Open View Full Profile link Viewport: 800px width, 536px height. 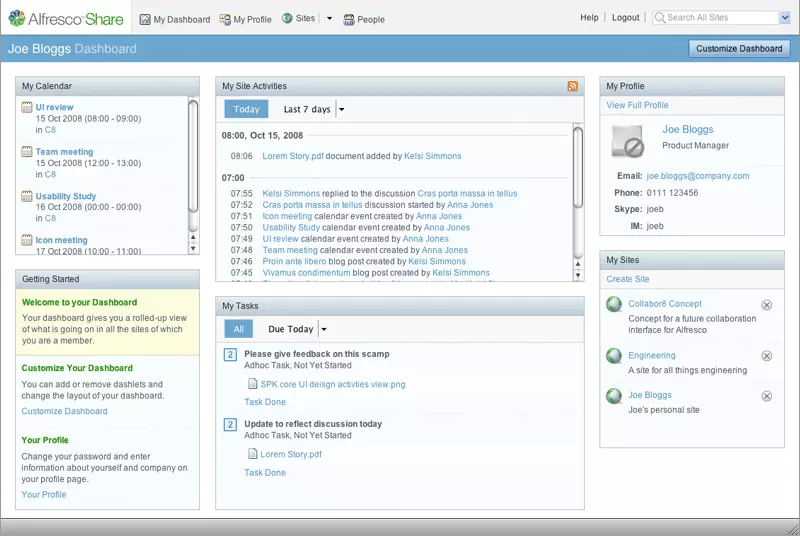point(637,105)
